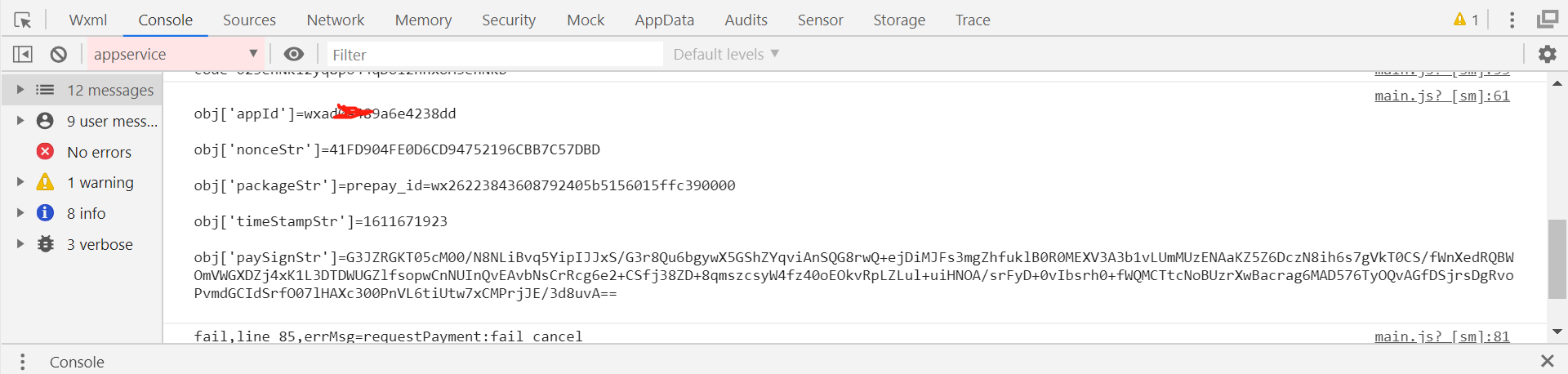Image resolution: width=1568 pixels, height=374 pixels.
Task: Switch to the Network tab
Action: point(335,20)
